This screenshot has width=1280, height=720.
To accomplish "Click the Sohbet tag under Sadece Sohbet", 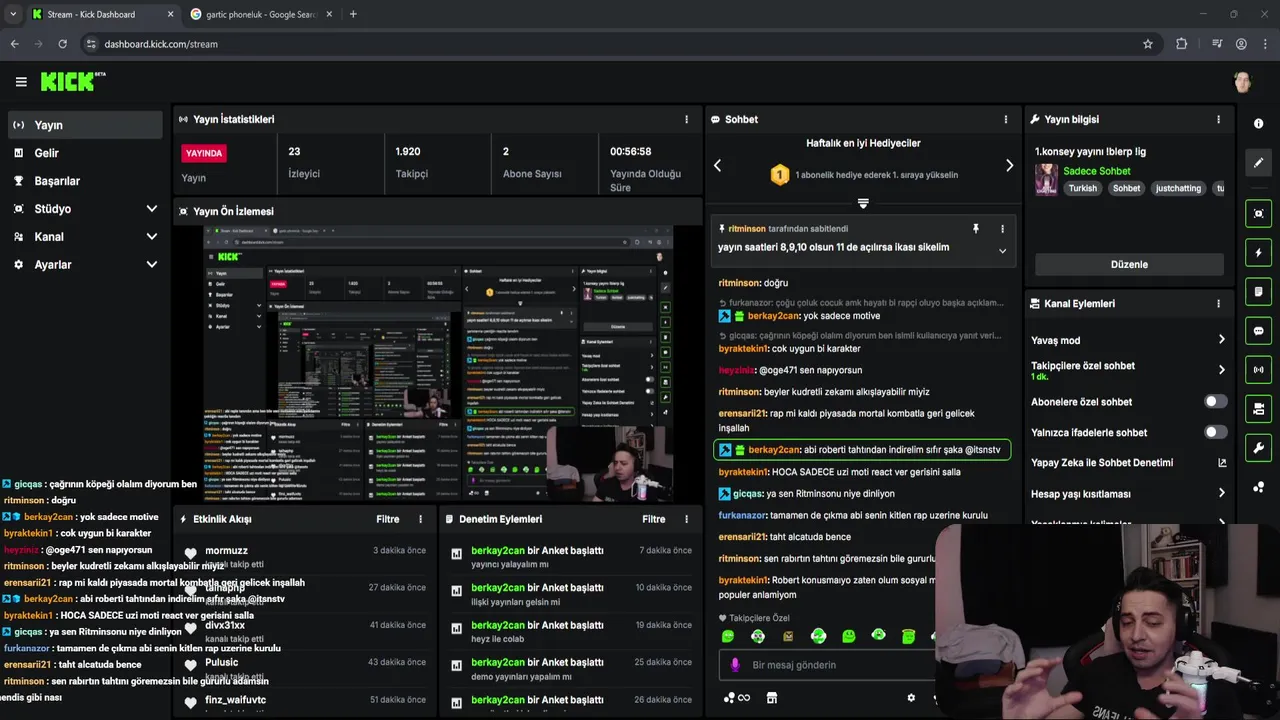I will 1126,188.
